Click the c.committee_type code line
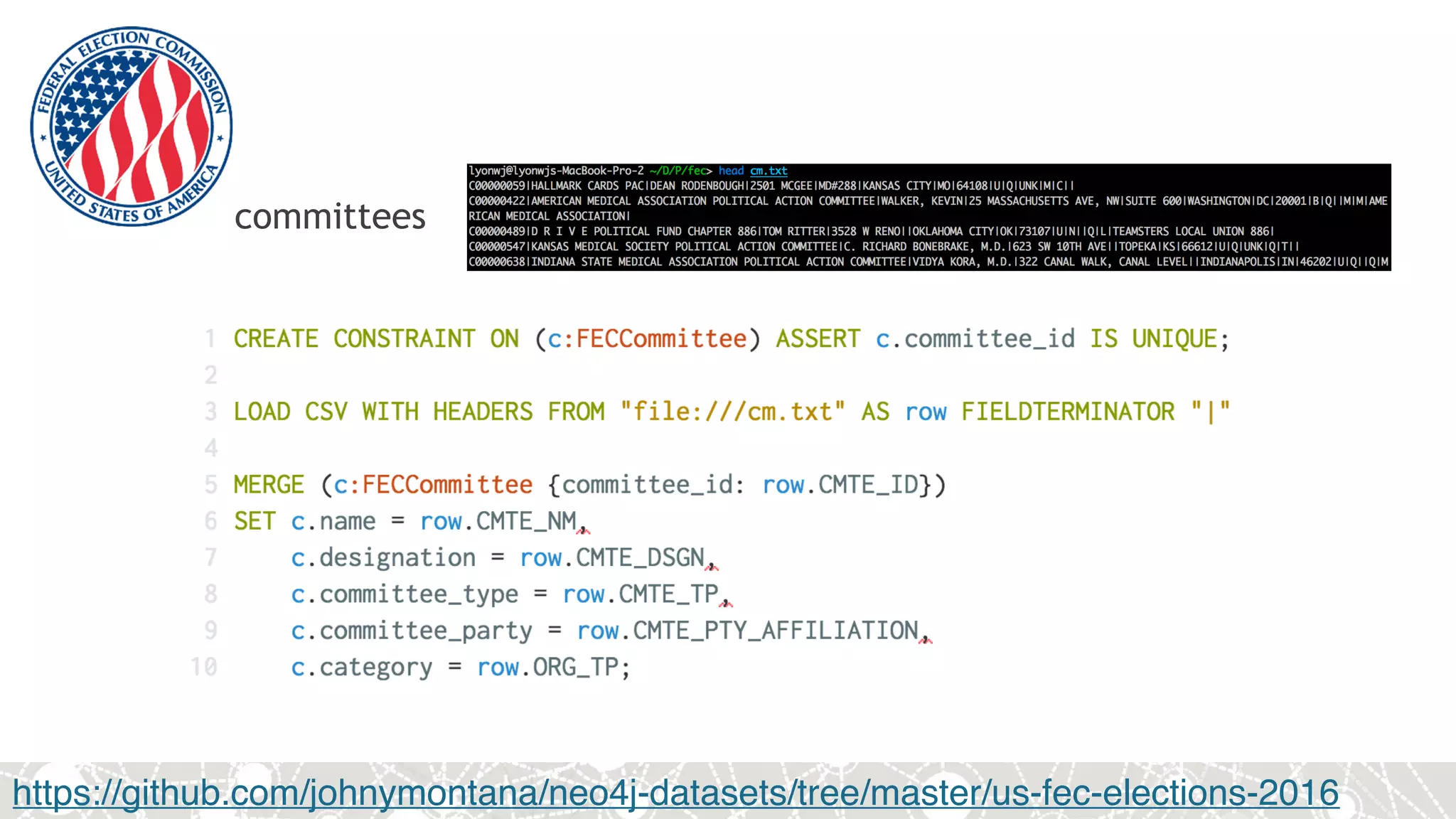This screenshot has width=1456, height=819. tap(512, 594)
